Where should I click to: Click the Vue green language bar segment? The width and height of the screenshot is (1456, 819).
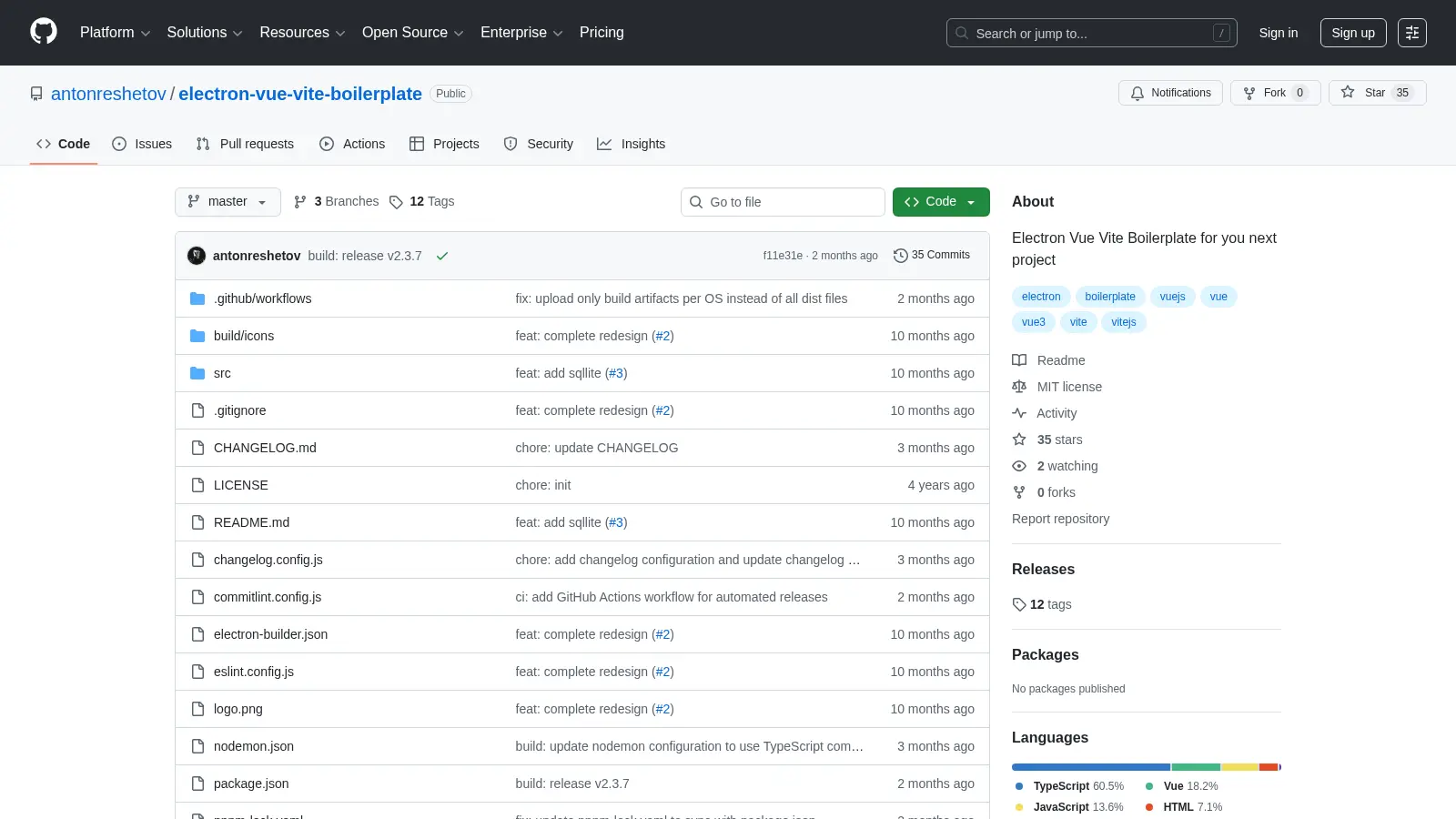click(x=1196, y=767)
